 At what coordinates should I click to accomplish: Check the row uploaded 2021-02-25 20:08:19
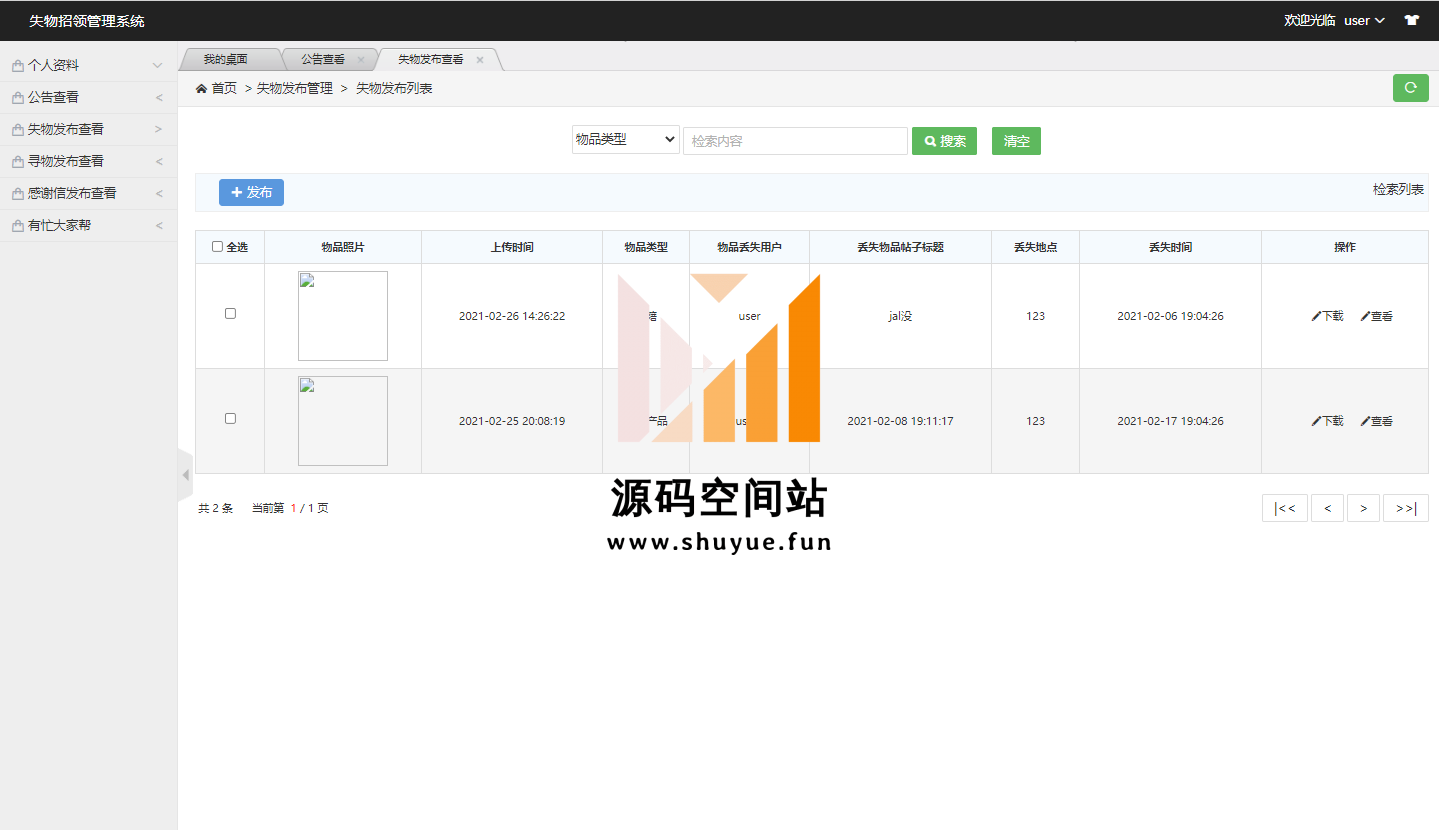coord(230,418)
